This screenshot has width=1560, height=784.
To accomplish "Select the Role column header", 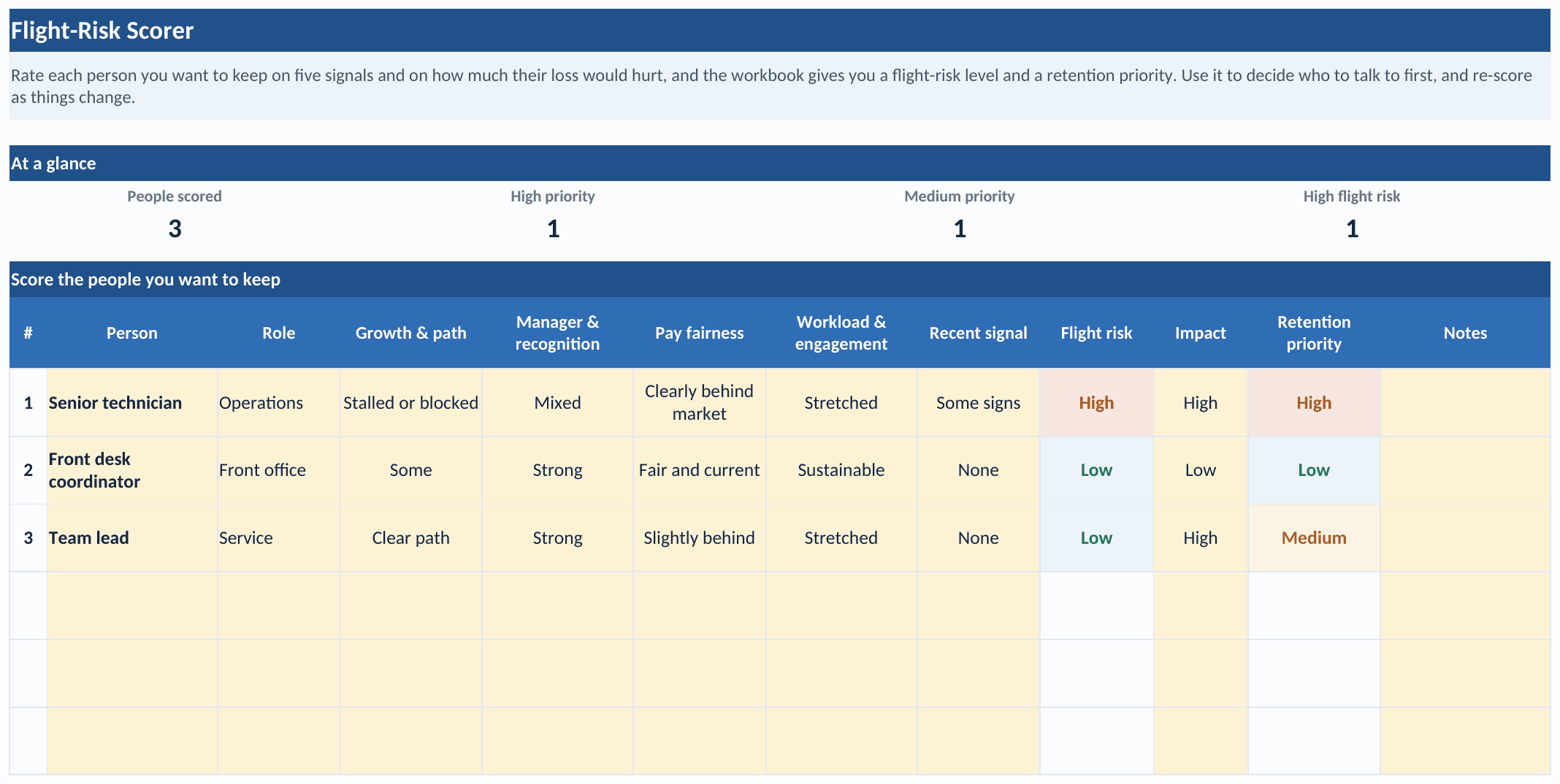I will click(x=279, y=333).
